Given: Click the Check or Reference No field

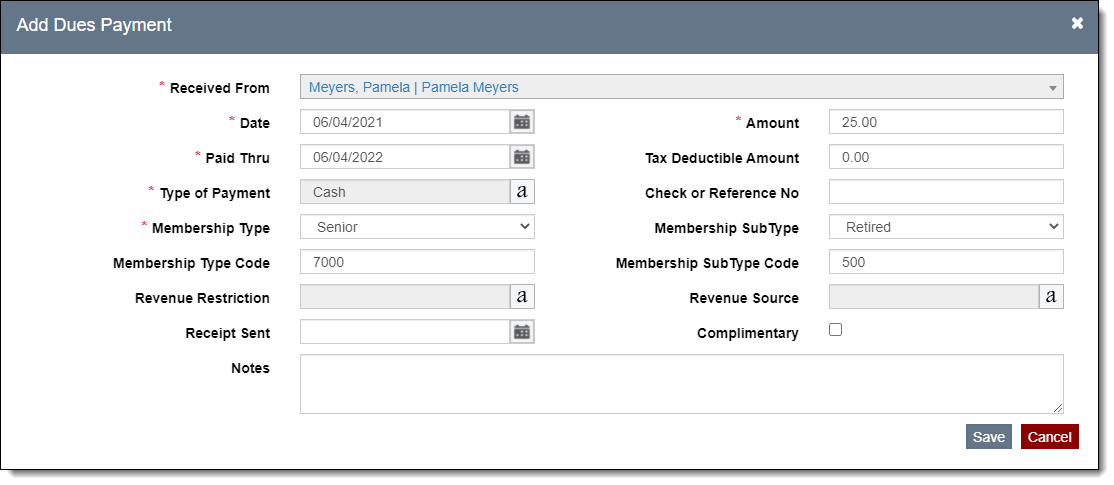Looking at the screenshot, I should tap(946, 192).
